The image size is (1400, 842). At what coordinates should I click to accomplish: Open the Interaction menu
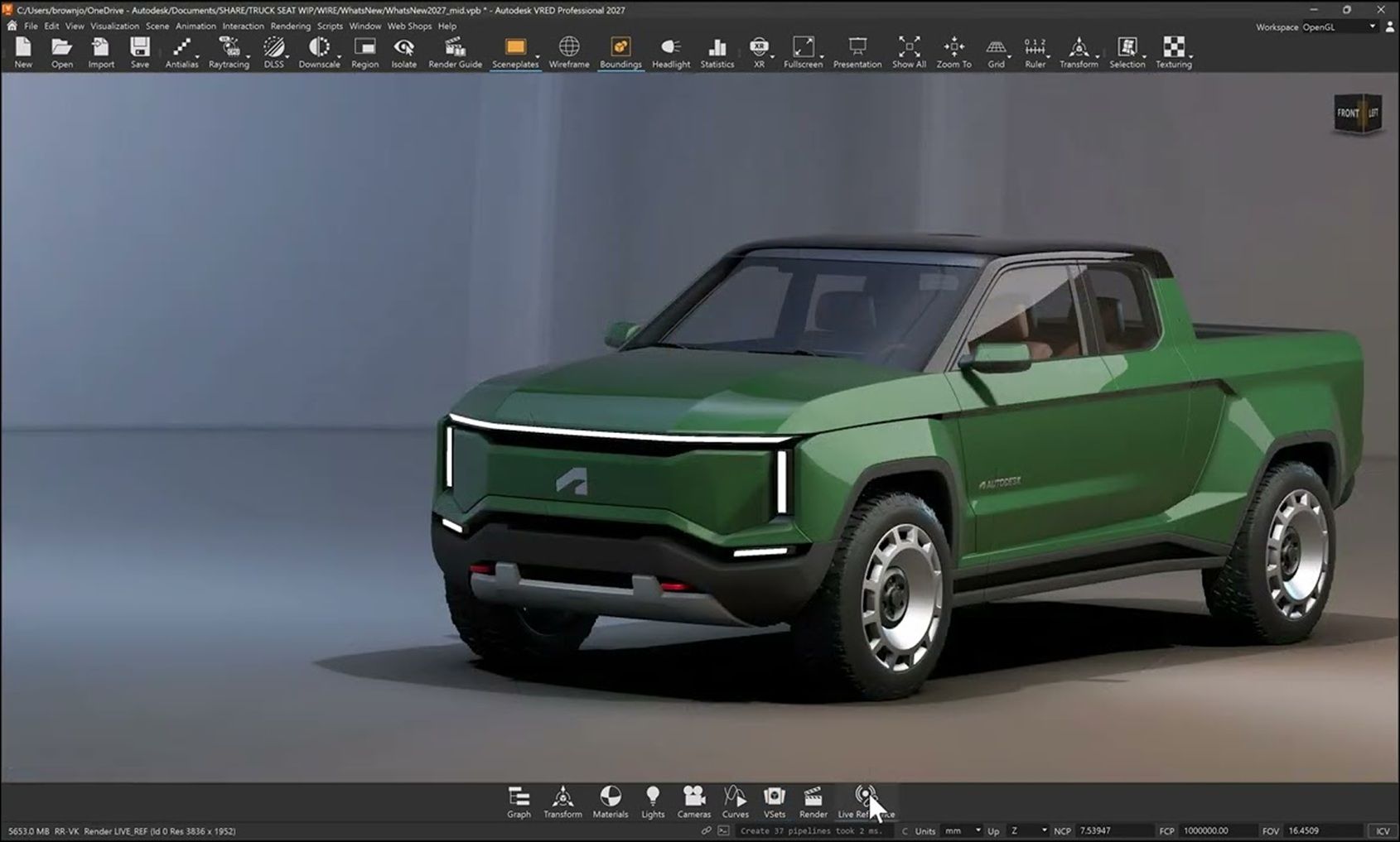[x=243, y=26]
